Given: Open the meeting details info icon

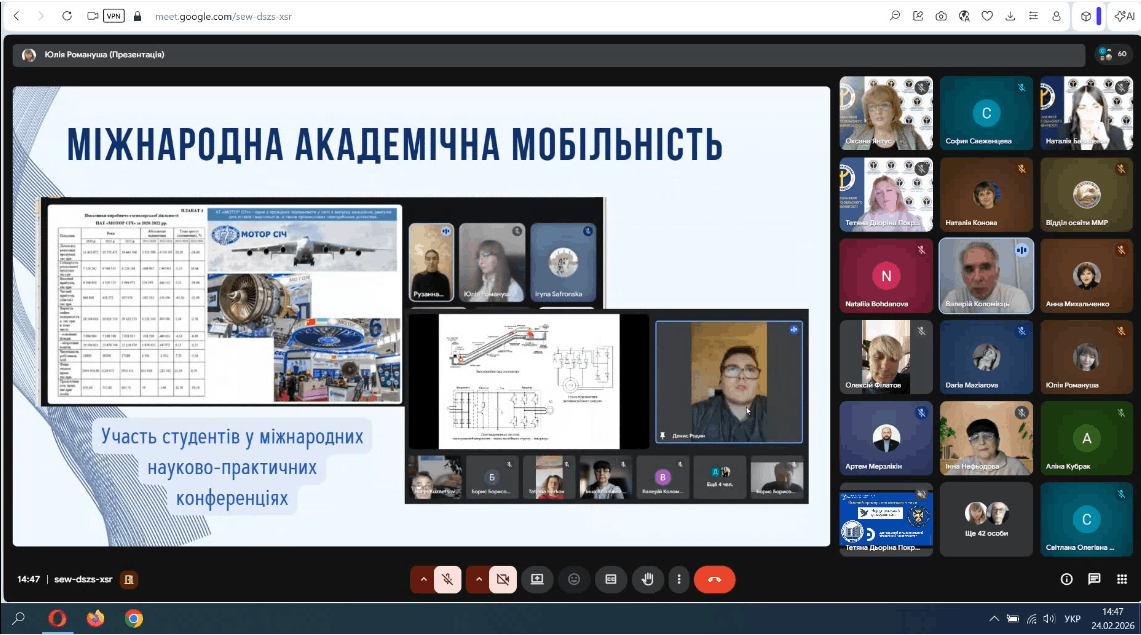Looking at the screenshot, I should point(1066,579).
